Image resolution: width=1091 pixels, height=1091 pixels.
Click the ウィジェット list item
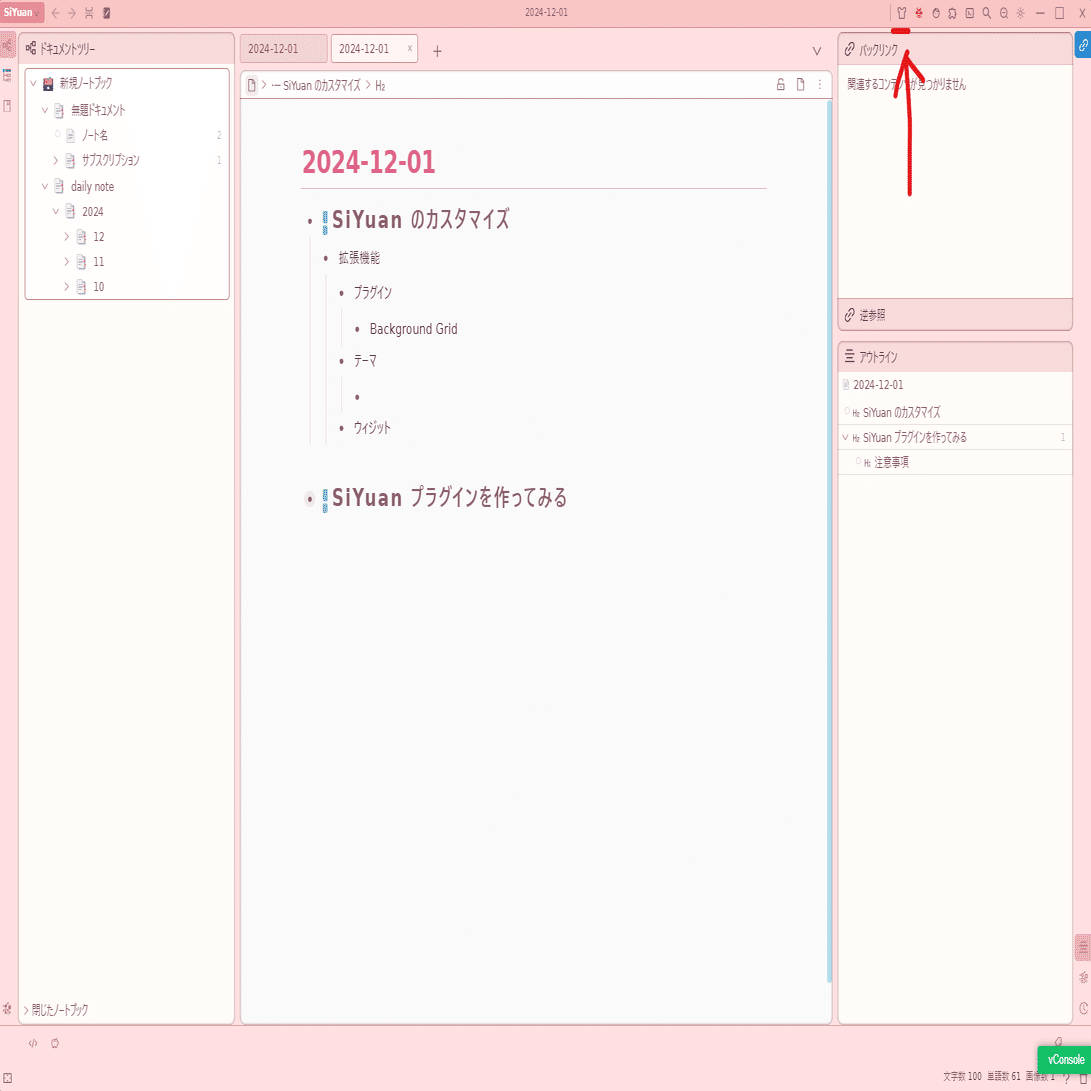[372, 428]
